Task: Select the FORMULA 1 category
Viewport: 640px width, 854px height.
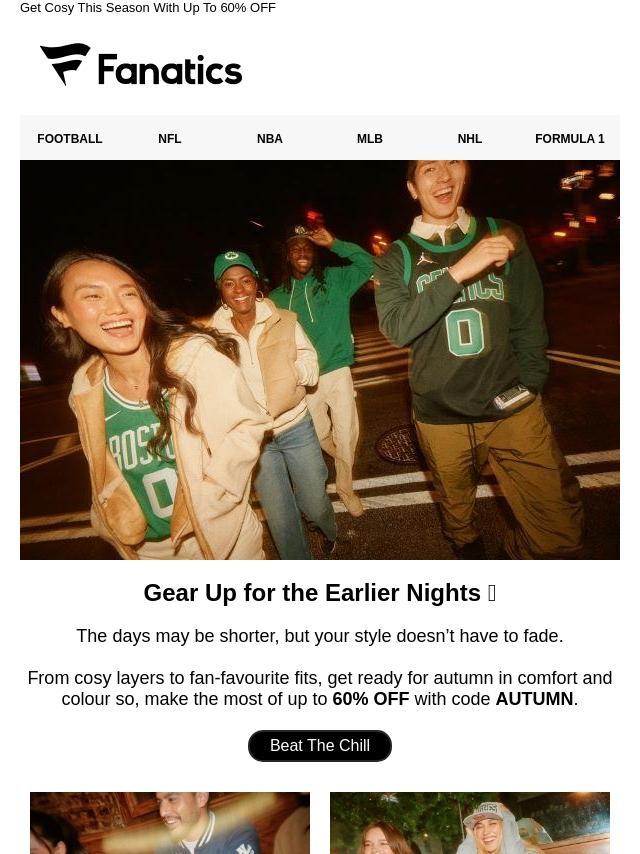Action: (570, 139)
